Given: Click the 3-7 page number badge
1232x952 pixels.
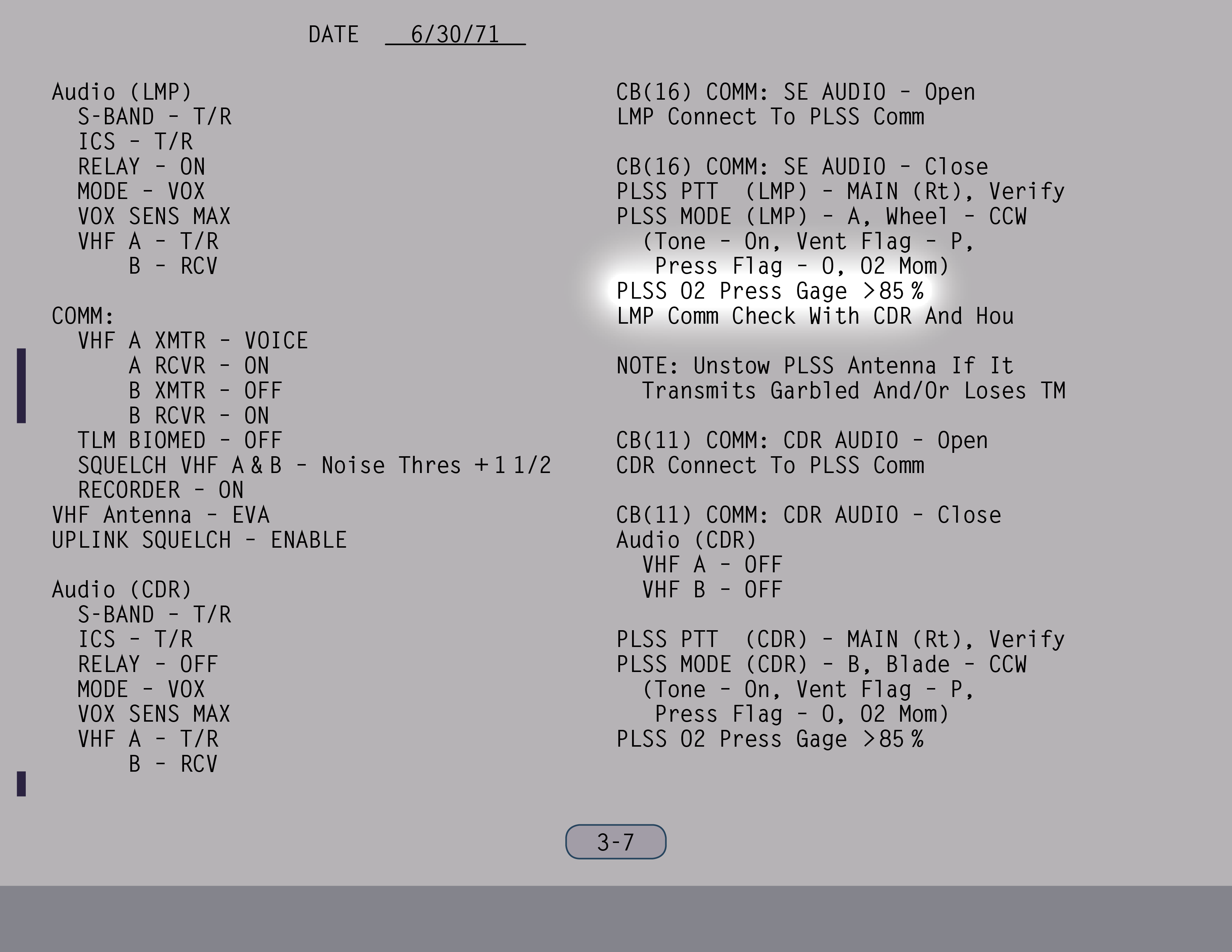Looking at the screenshot, I should point(615,841).
